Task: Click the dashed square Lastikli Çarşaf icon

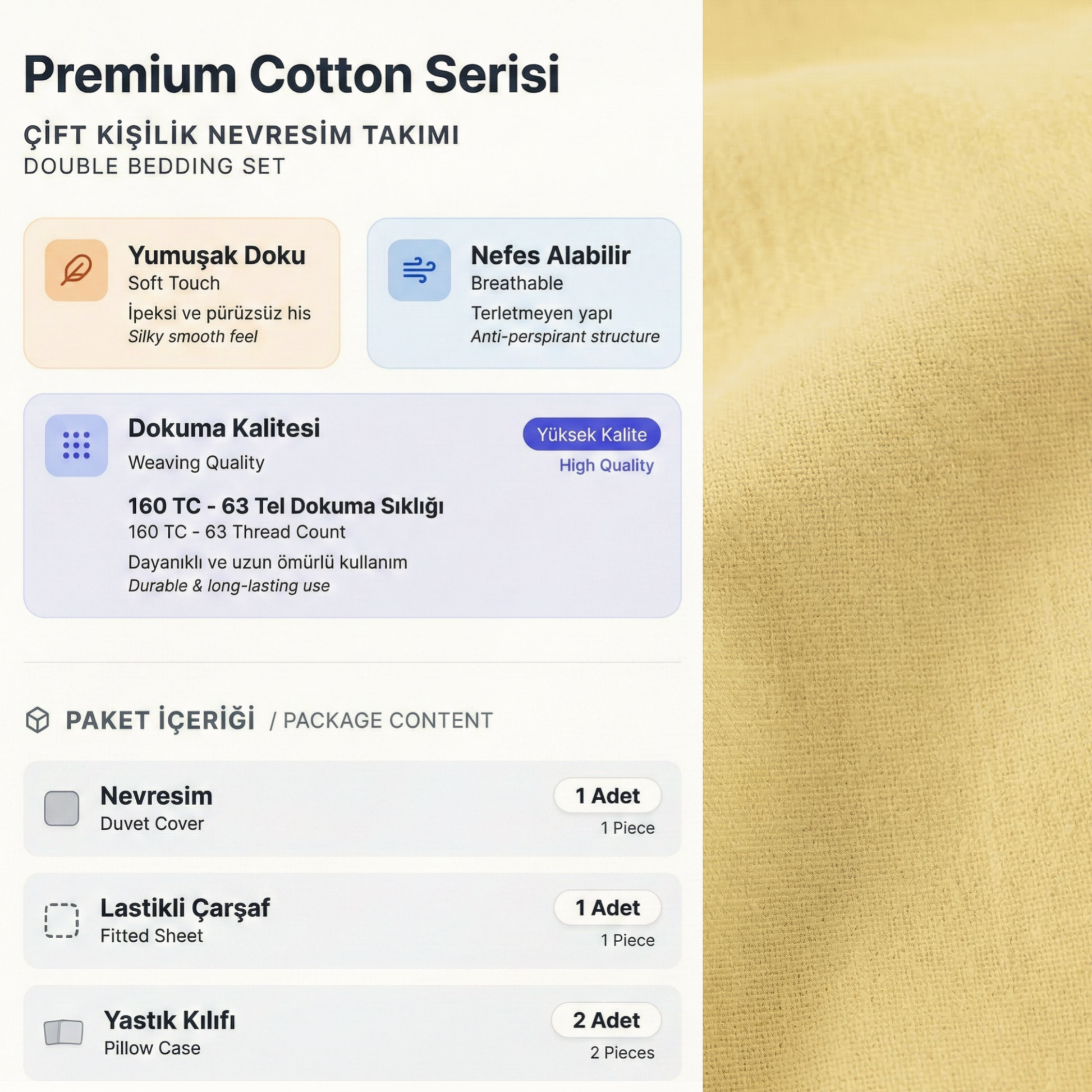Action: [62, 921]
